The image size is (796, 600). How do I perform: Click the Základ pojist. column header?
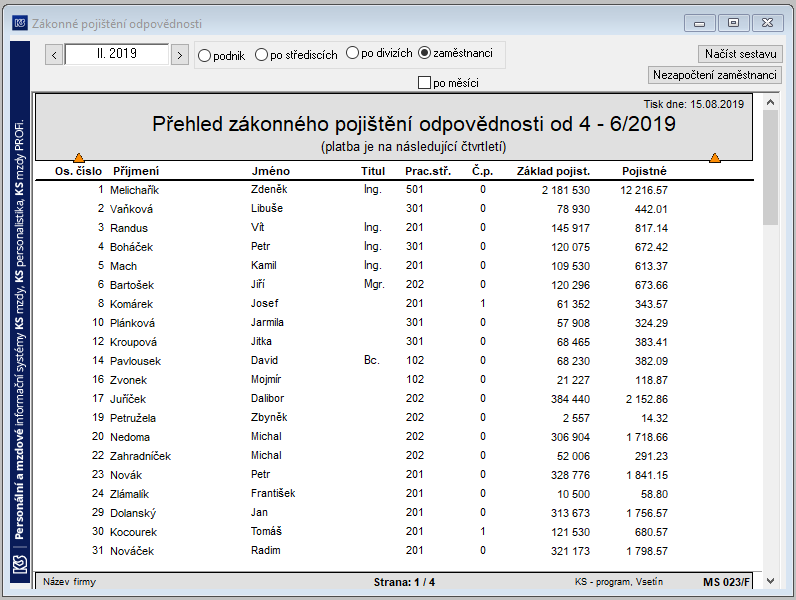553,171
